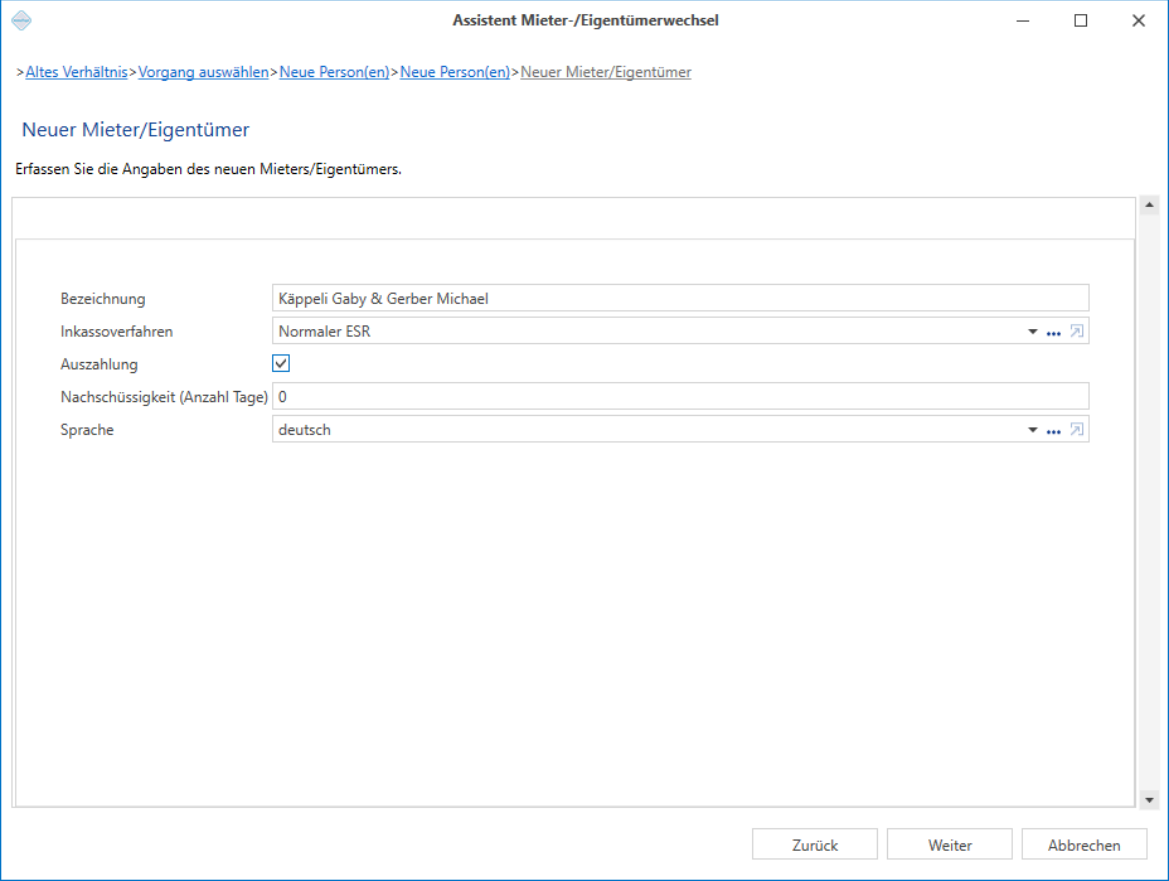This screenshot has width=1169, height=881.
Task: Open the Inkassoverfahren three-dots lookup
Action: [1053, 332]
